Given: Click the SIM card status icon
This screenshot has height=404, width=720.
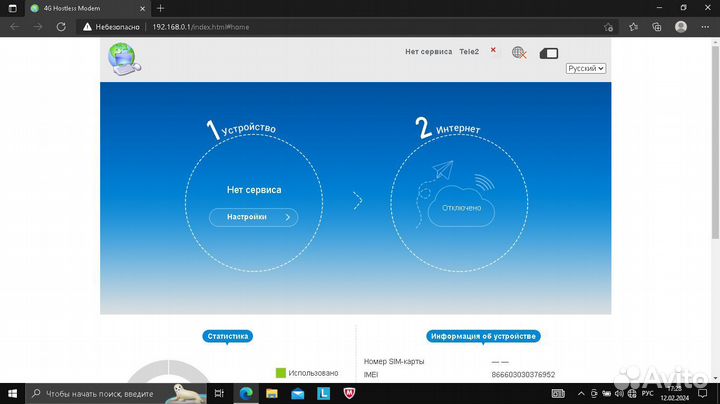Looking at the screenshot, I should pyautogui.click(x=549, y=53).
